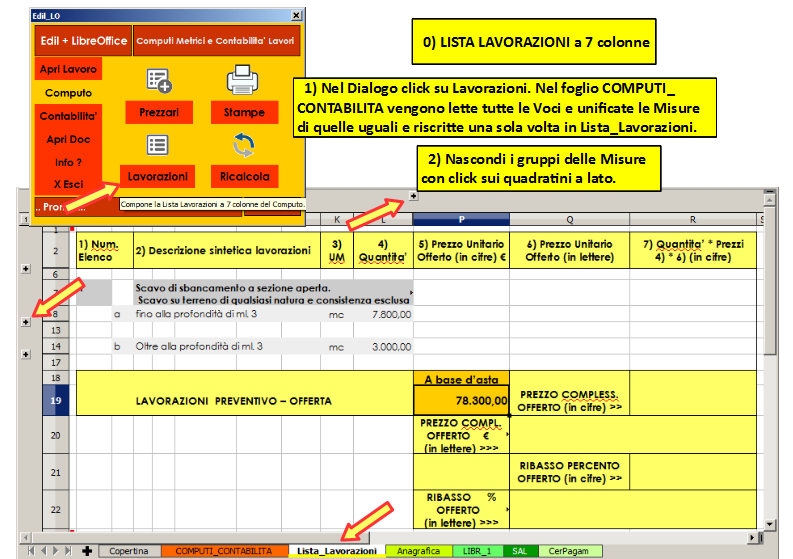The width and height of the screenshot is (793, 559).
Task: Select column P header
Action: coord(461,220)
